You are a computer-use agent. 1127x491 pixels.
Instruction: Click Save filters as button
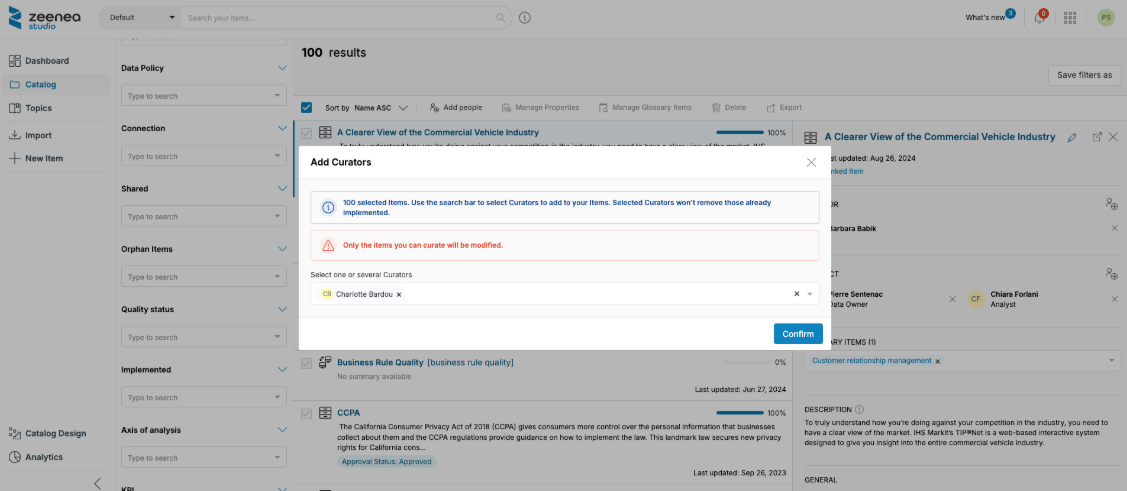1083,75
